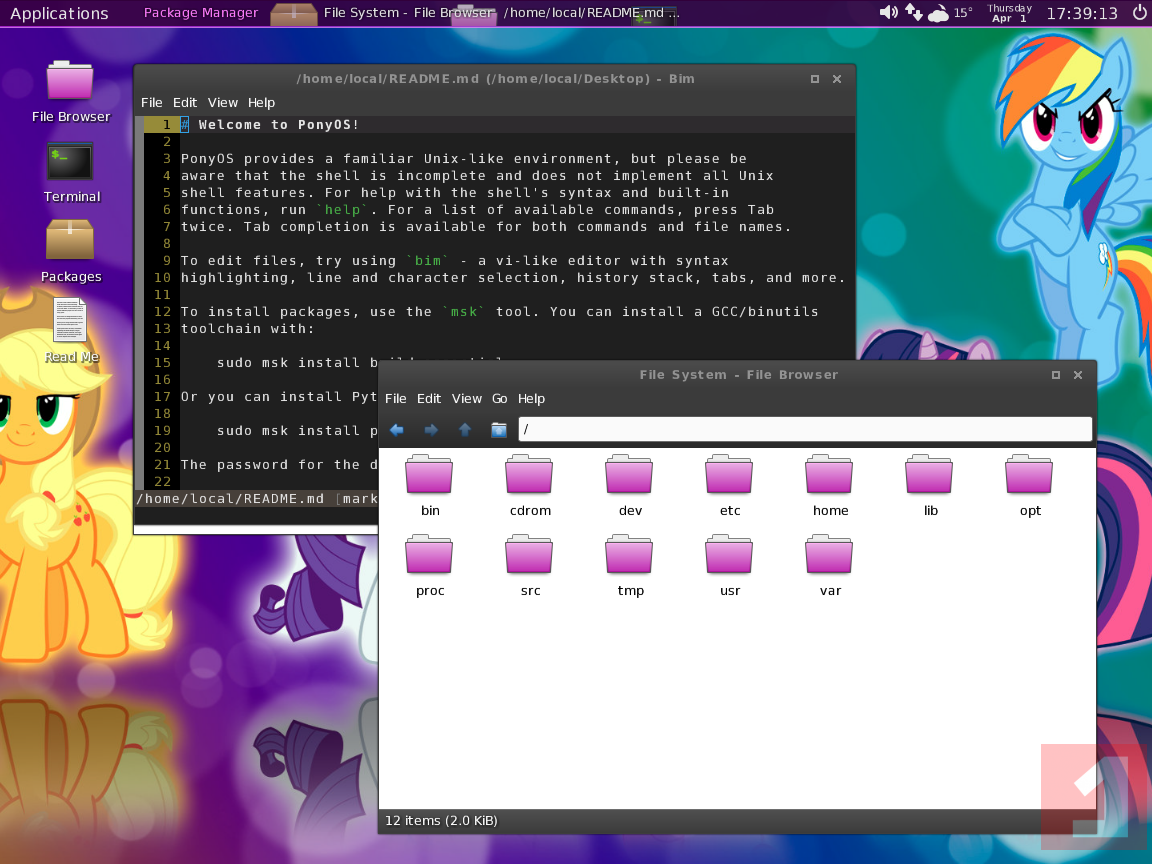Open the View menu in File Browser
The width and height of the screenshot is (1152, 864).
467,398
